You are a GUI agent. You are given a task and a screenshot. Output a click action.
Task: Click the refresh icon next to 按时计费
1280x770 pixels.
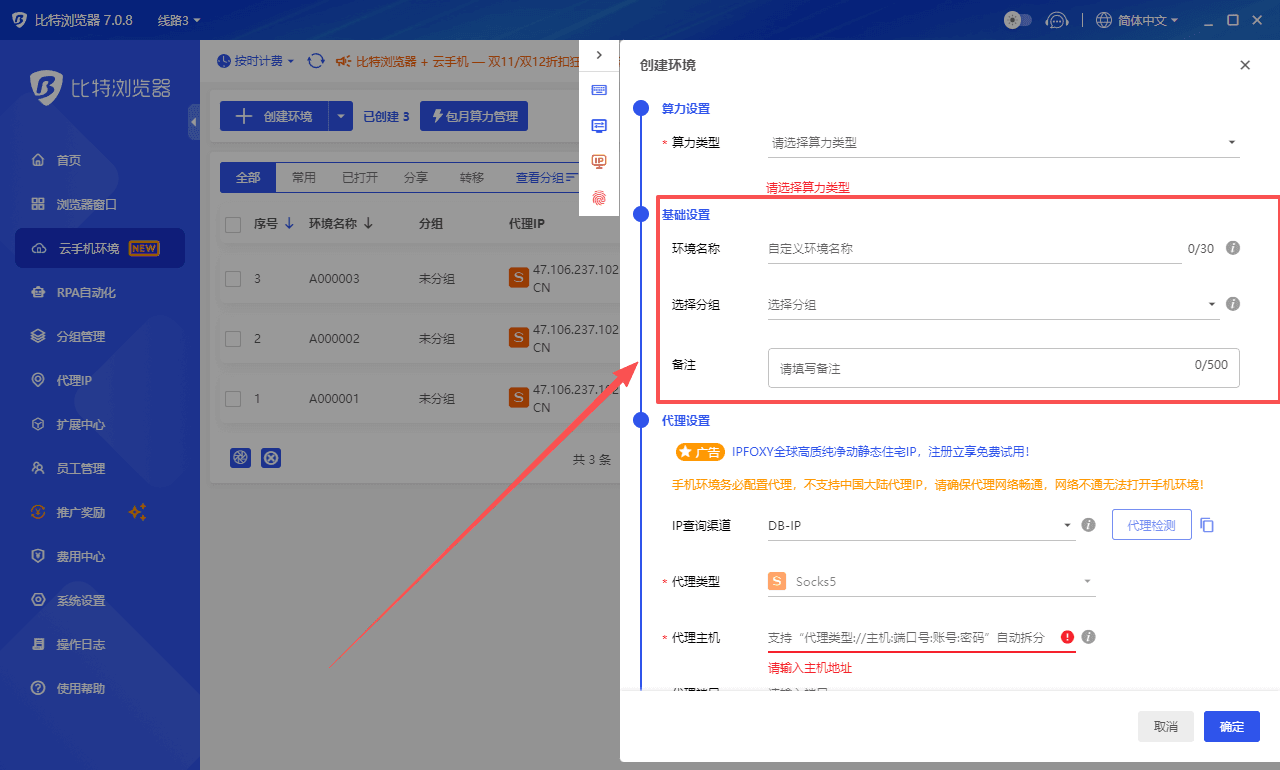coord(316,60)
